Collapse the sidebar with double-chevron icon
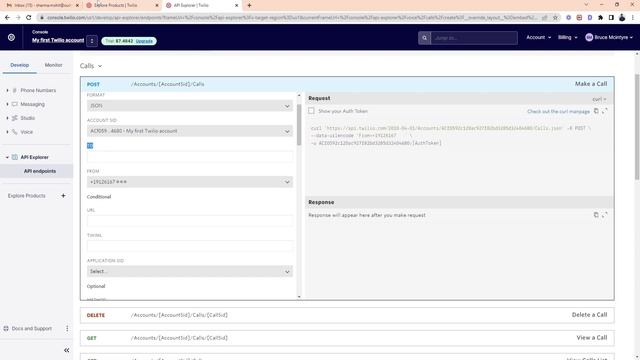The height and width of the screenshot is (360, 640). point(67,350)
